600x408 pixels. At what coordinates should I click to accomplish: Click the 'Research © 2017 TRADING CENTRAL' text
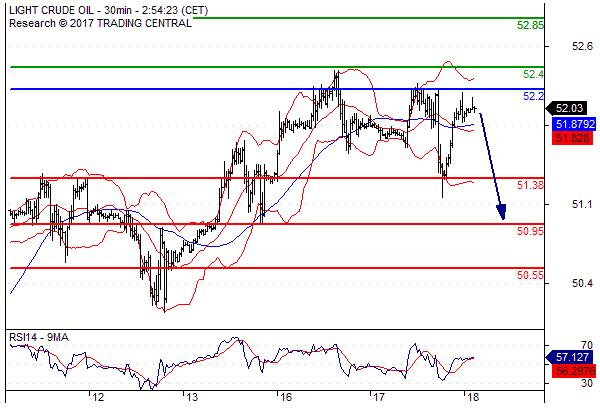click(x=100, y=23)
